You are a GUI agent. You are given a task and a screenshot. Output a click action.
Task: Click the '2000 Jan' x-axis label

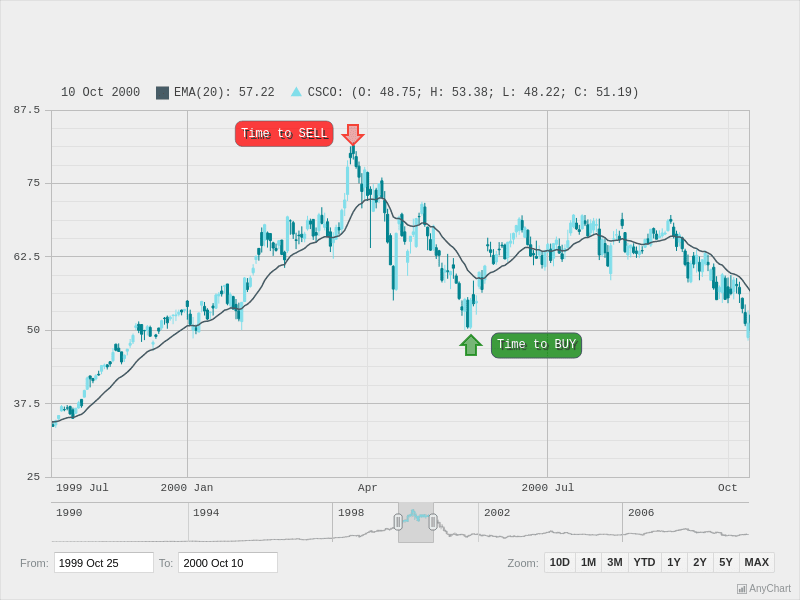[x=187, y=488]
